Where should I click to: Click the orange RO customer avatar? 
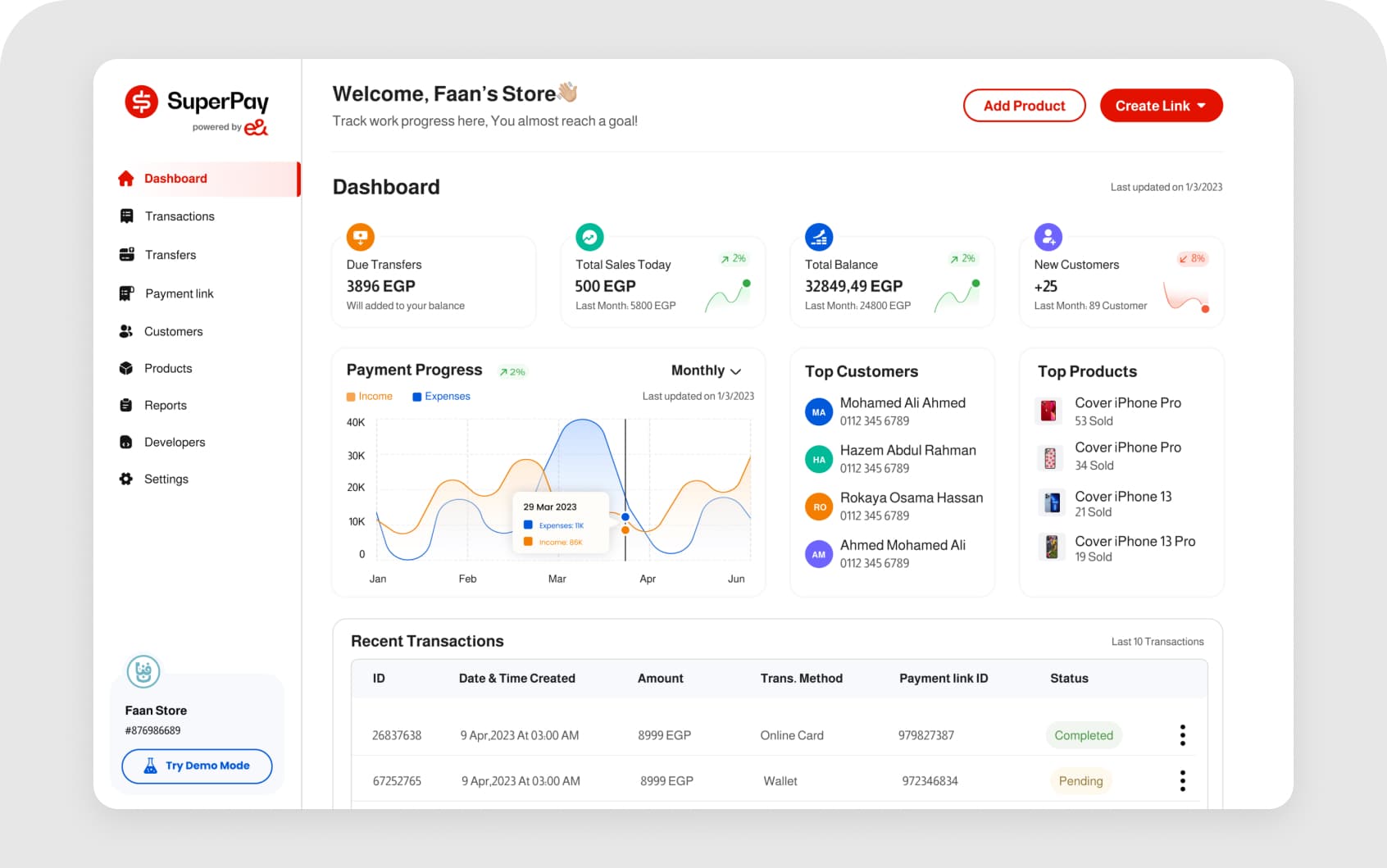pyautogui.click(x=819, y=507)
